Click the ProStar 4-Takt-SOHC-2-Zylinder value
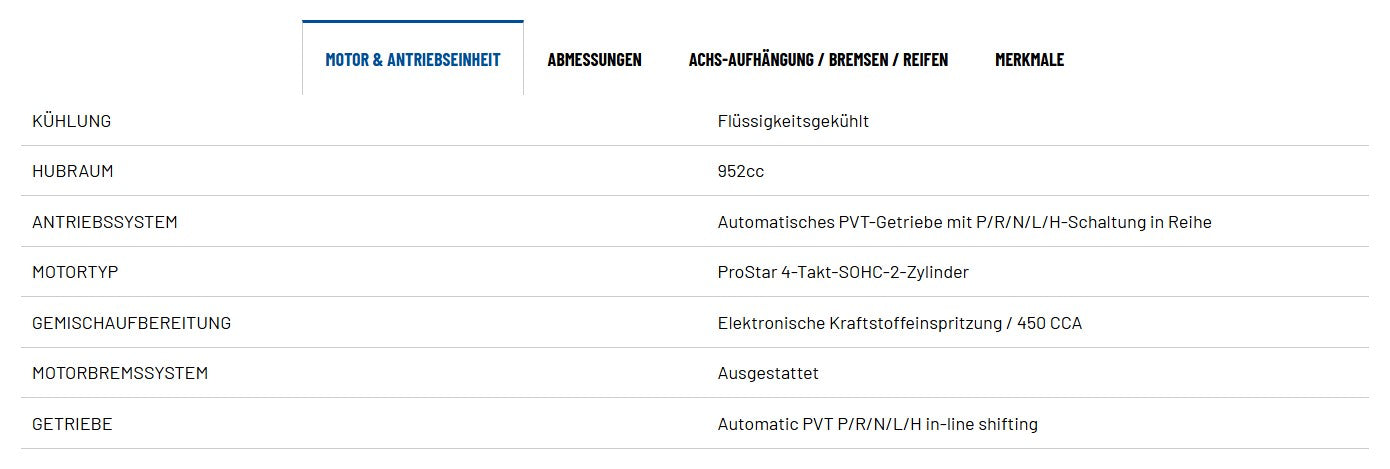 point(843,272)
